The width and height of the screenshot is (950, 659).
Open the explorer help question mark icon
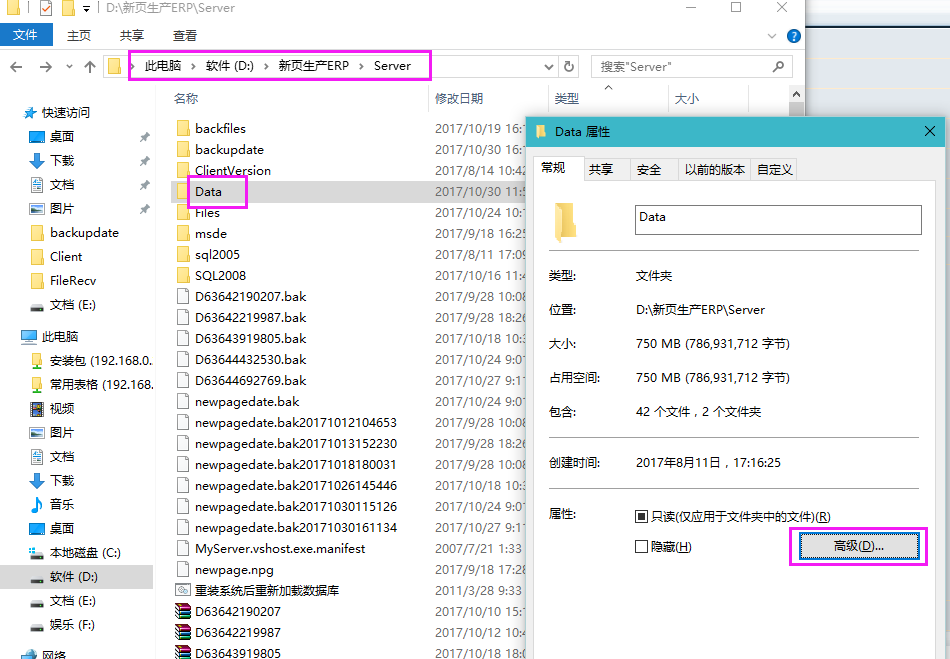tap(794, 36)
